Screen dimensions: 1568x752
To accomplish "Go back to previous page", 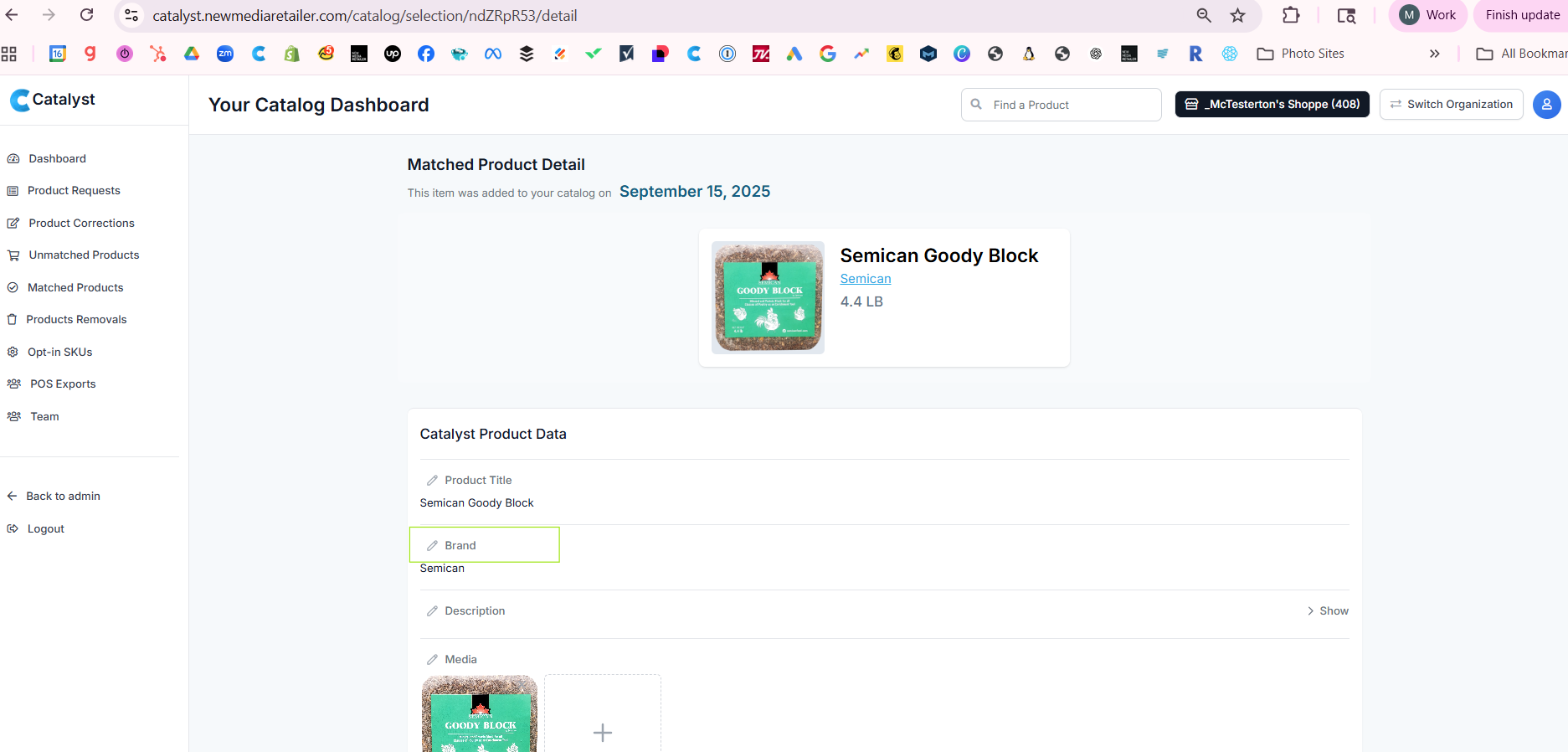I will coord(12,15).
